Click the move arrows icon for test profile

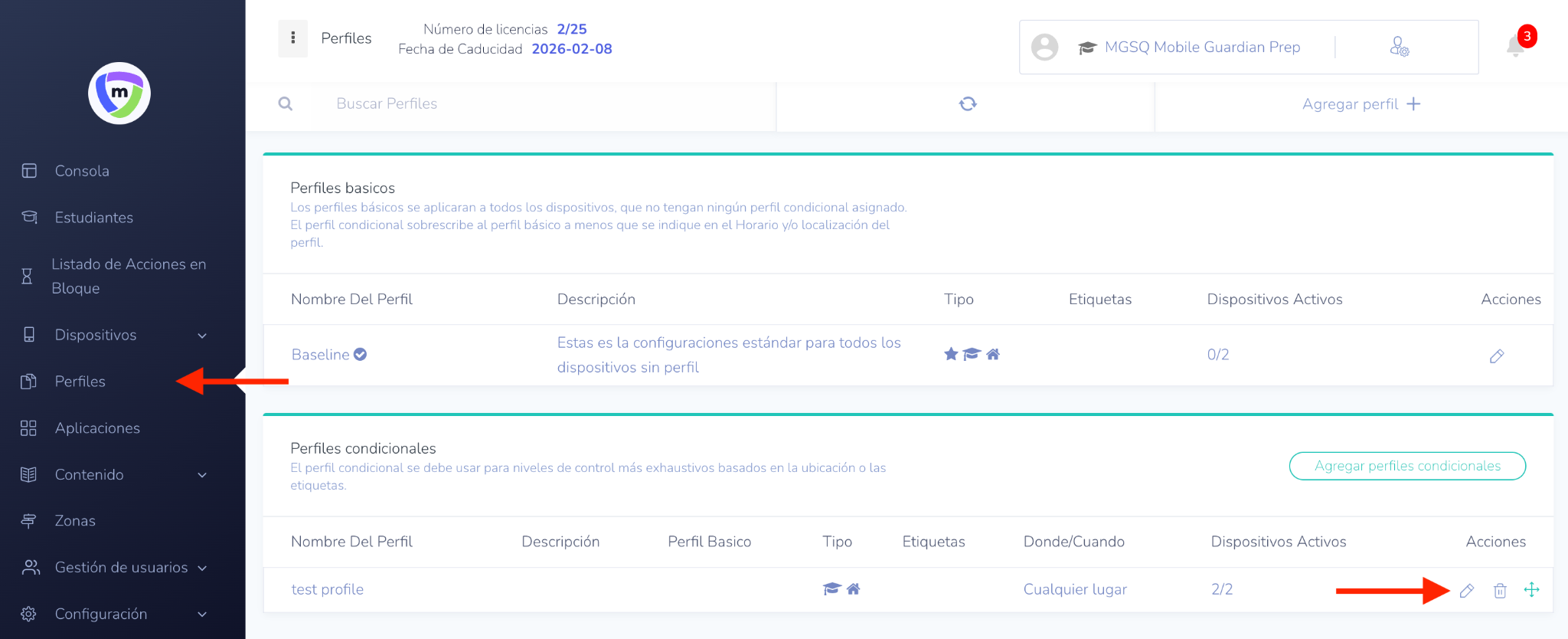tap(1531, 589)
